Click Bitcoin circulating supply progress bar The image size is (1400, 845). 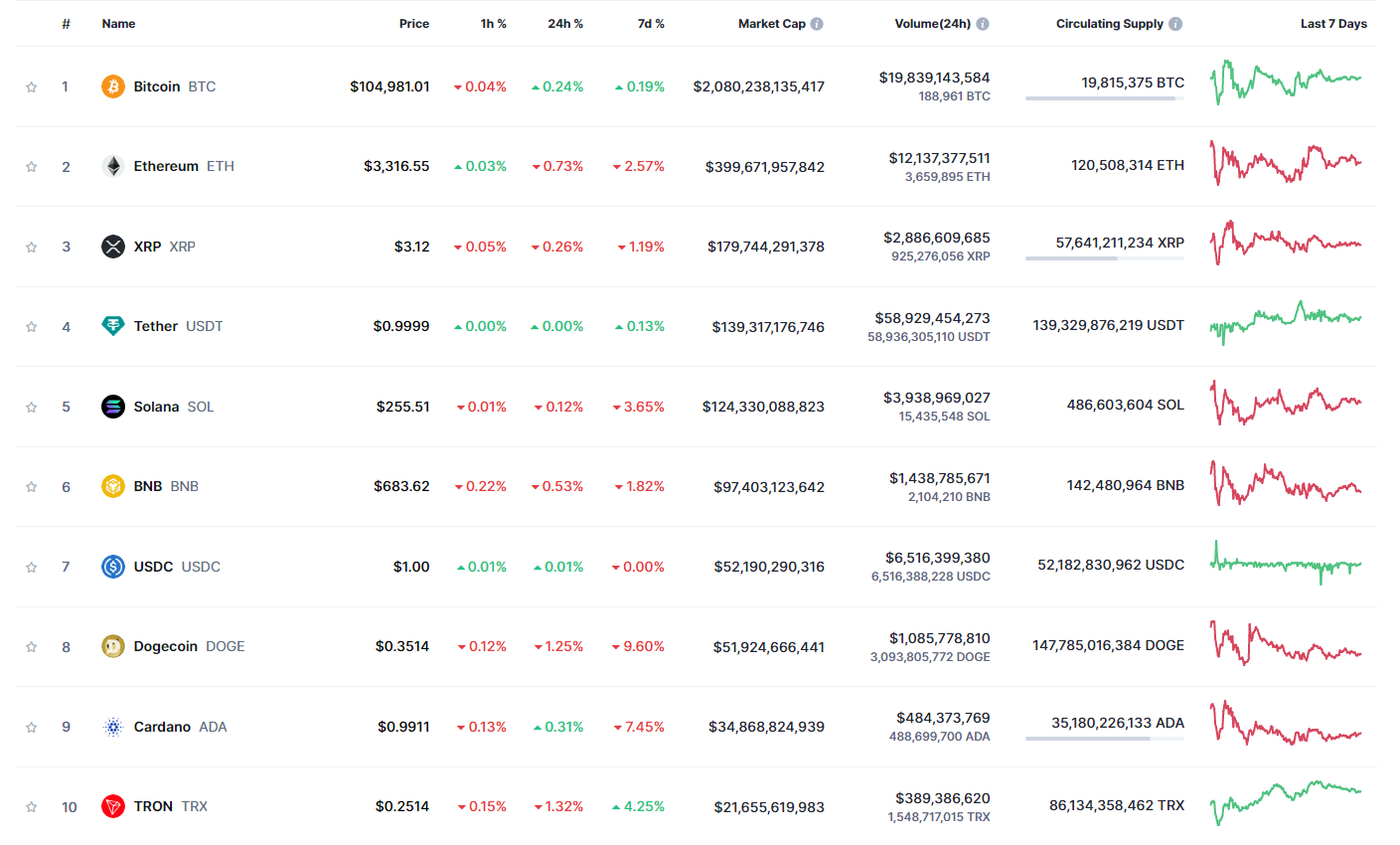pos(1105,98)
